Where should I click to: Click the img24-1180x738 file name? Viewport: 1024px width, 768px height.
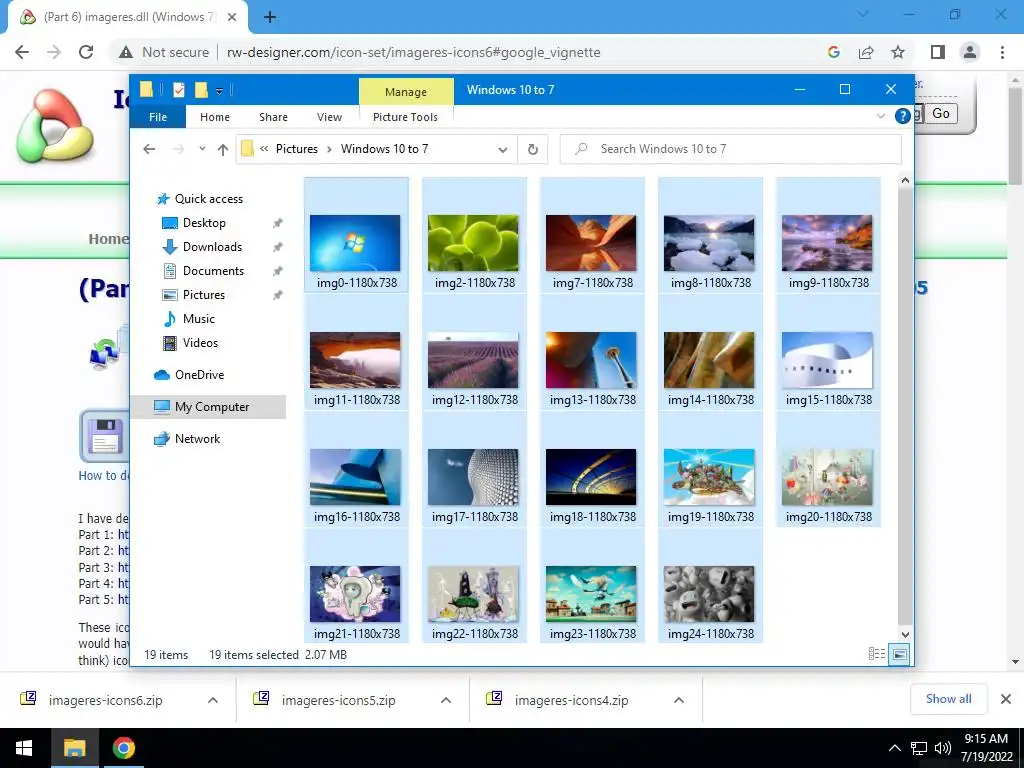pyautogui.click(x=711, y=633)
